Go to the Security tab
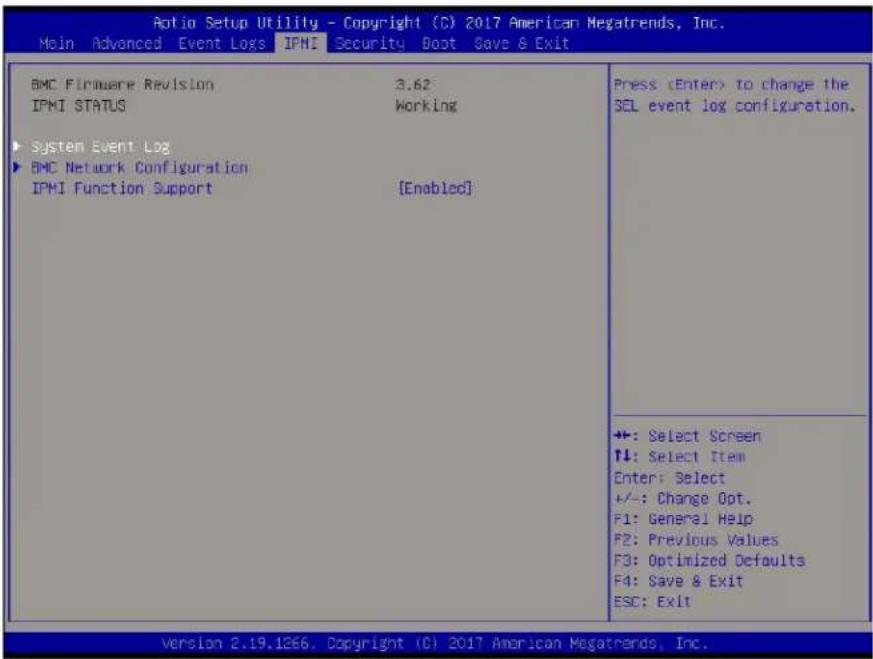873x659 pixels. coord(370,43)
